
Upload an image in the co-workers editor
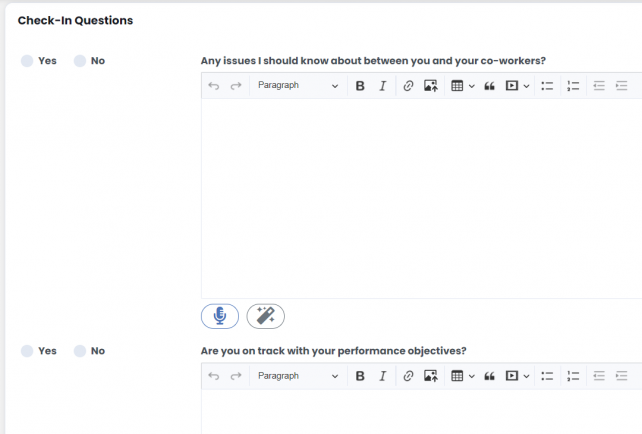431,86
